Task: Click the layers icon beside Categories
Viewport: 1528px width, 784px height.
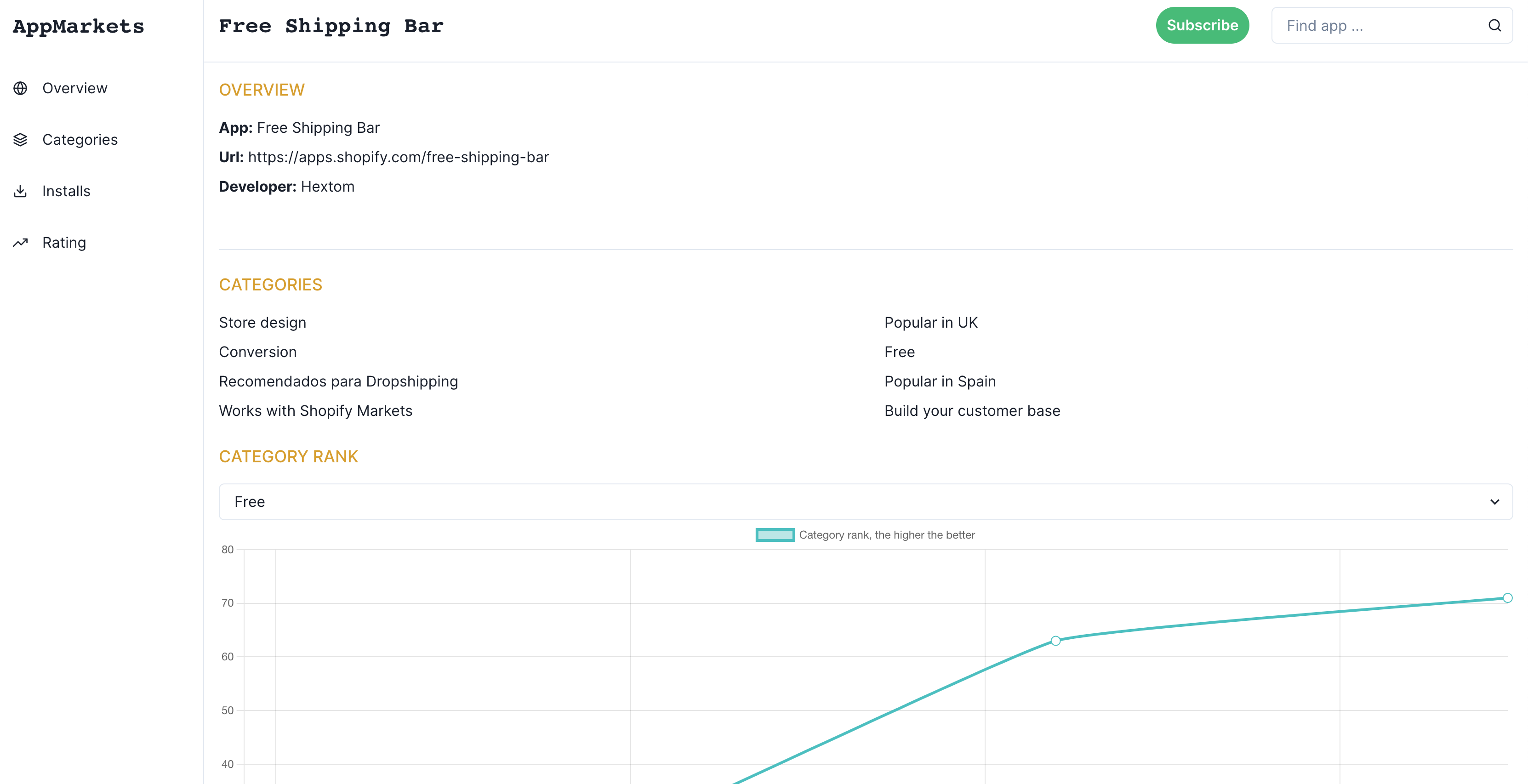Action: tap(20, 140)
